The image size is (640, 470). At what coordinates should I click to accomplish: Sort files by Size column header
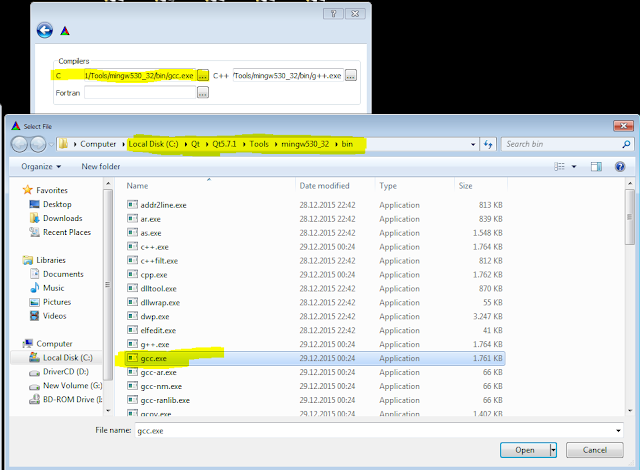[481, 186]
